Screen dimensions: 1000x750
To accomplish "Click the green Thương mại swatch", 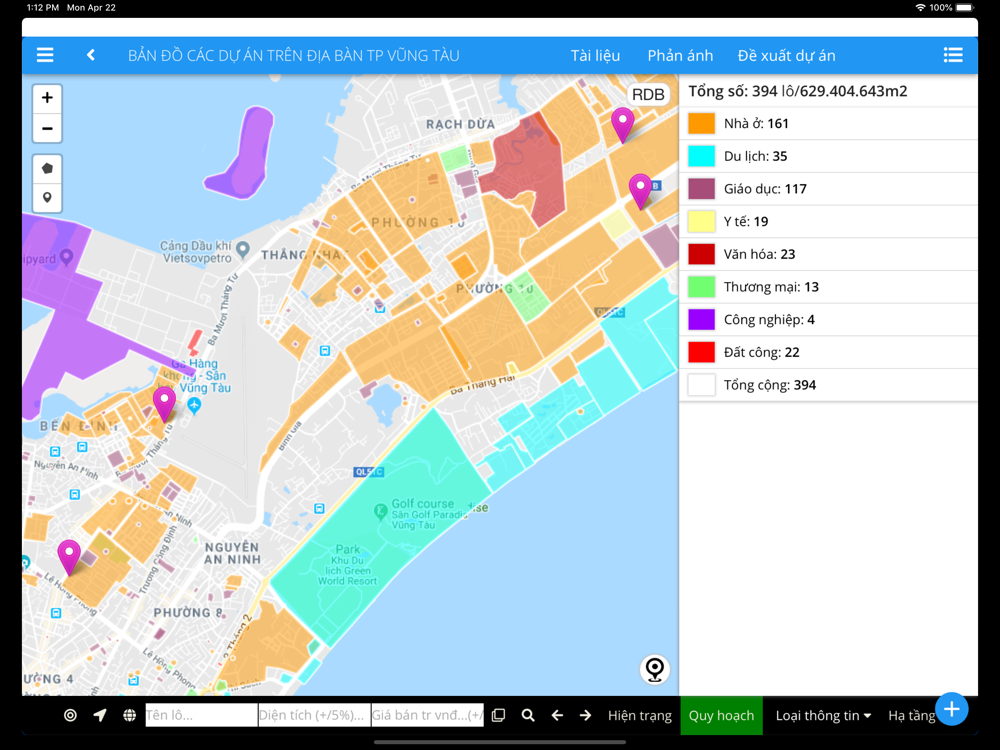I will click(x=701, y=286).
